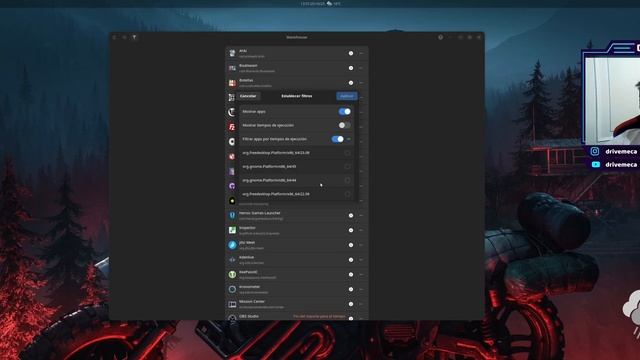Open the filter funnel icon in the header bar
Image resolution: width=640 pixels, height=360 pixels.
tap(134, 37)
